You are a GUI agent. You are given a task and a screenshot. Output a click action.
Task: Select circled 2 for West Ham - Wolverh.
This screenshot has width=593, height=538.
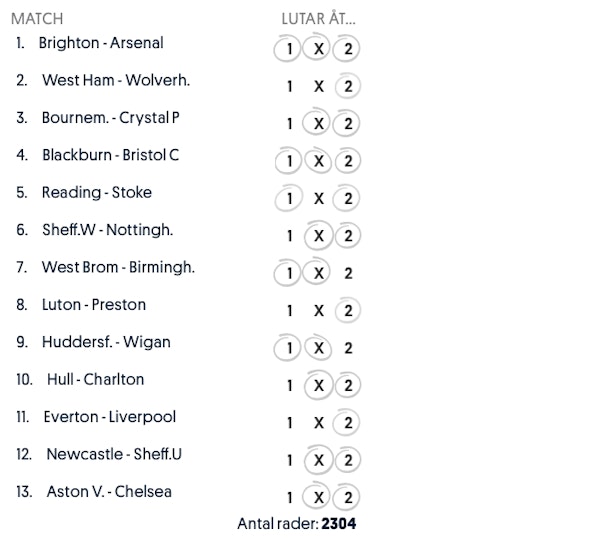click(348, 86)
